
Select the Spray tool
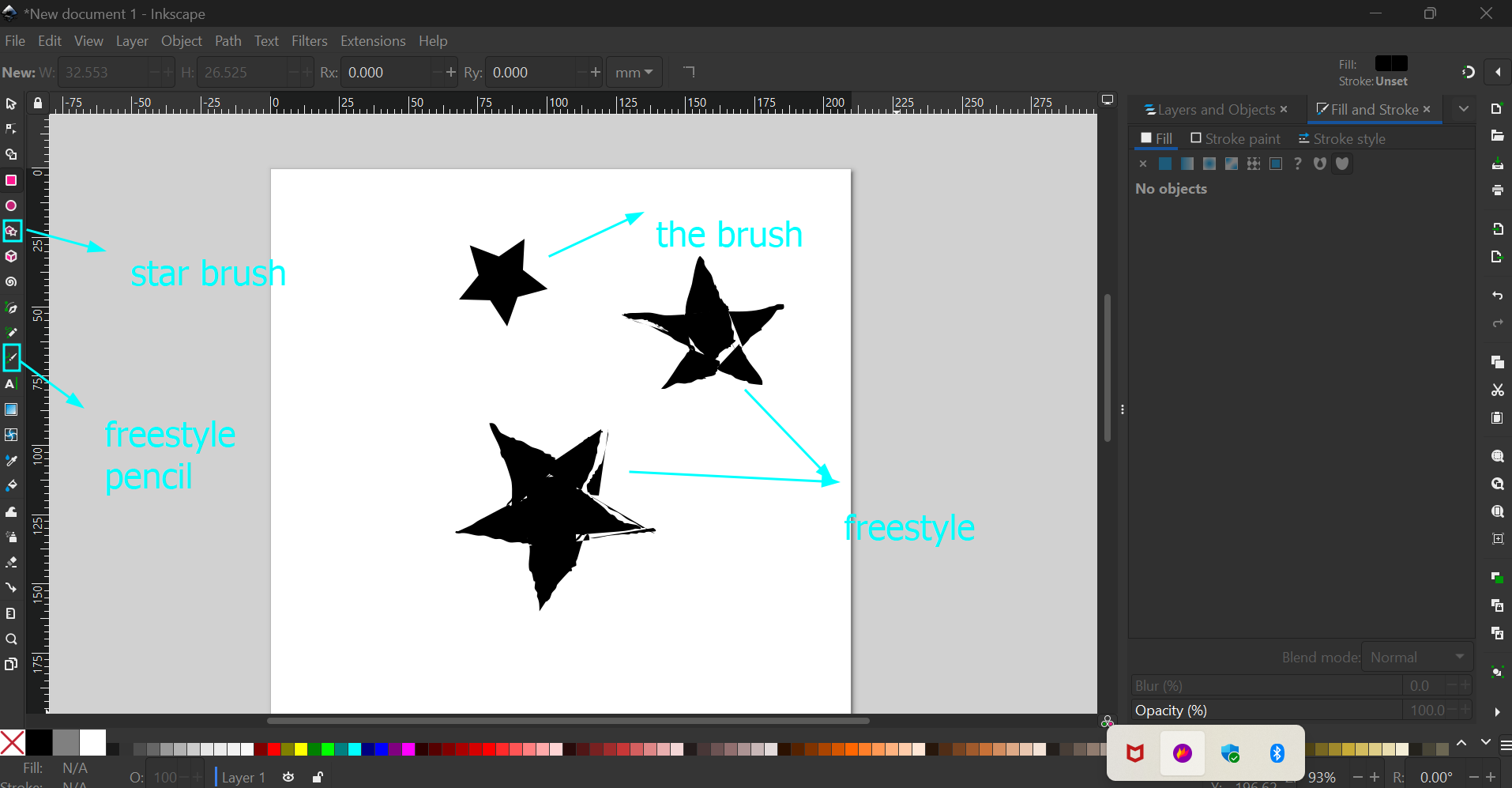11,537
